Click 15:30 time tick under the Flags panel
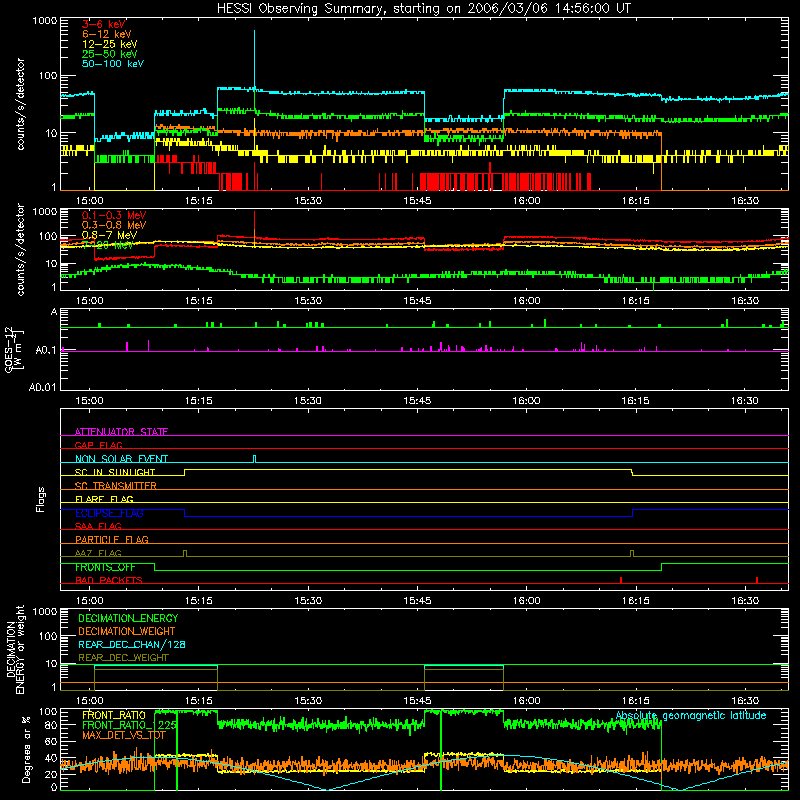Viewport: 800px width, 800px height. (x=308, y=601)
